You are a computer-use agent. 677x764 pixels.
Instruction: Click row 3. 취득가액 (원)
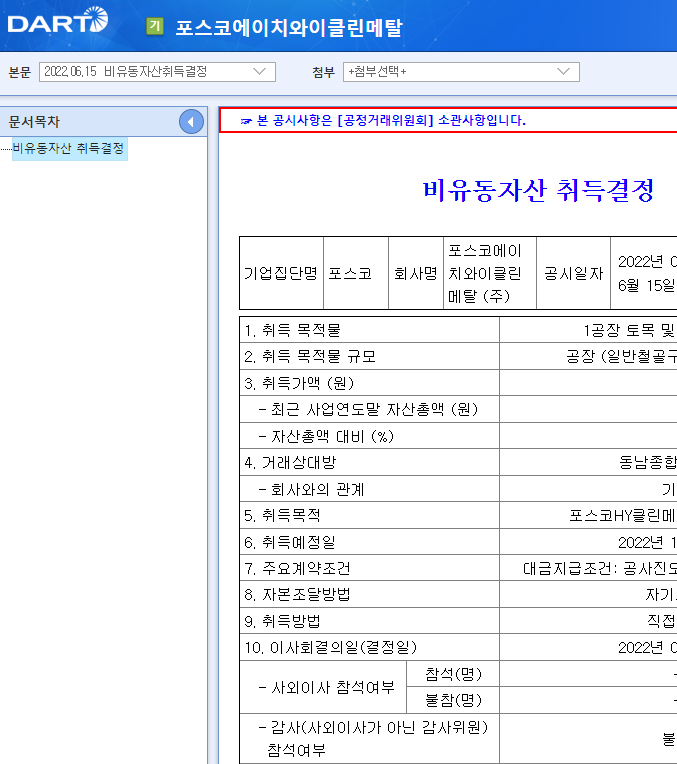[369, 383]
